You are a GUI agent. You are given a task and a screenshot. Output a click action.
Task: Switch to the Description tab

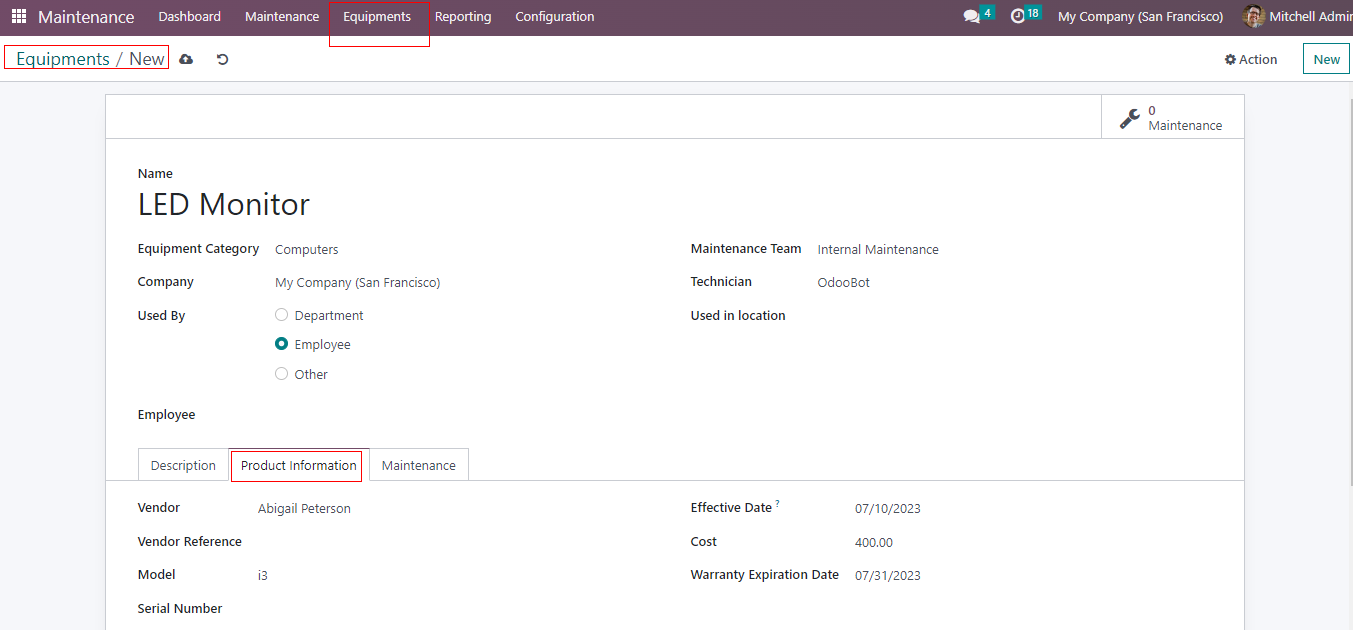[x=183, y=466]
